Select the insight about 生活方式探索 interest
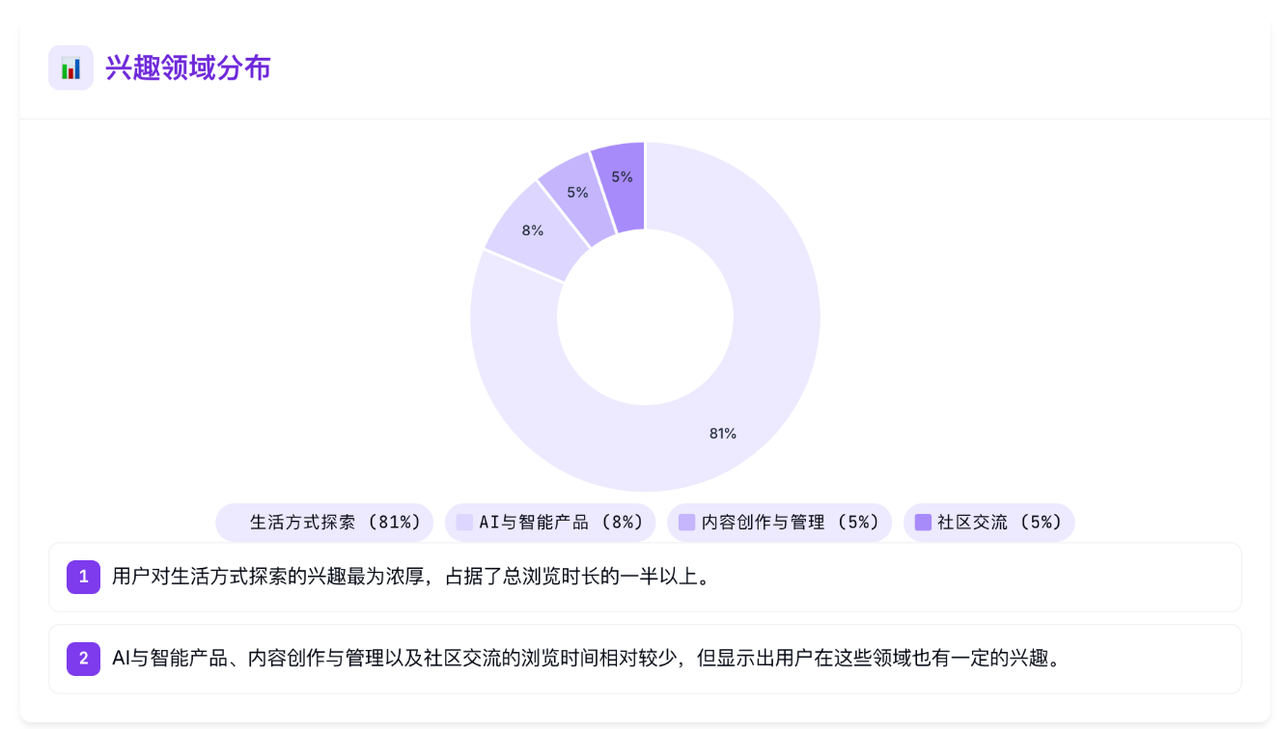The width and height of the screenshot is (1280, 729). [x=645, y=577]
